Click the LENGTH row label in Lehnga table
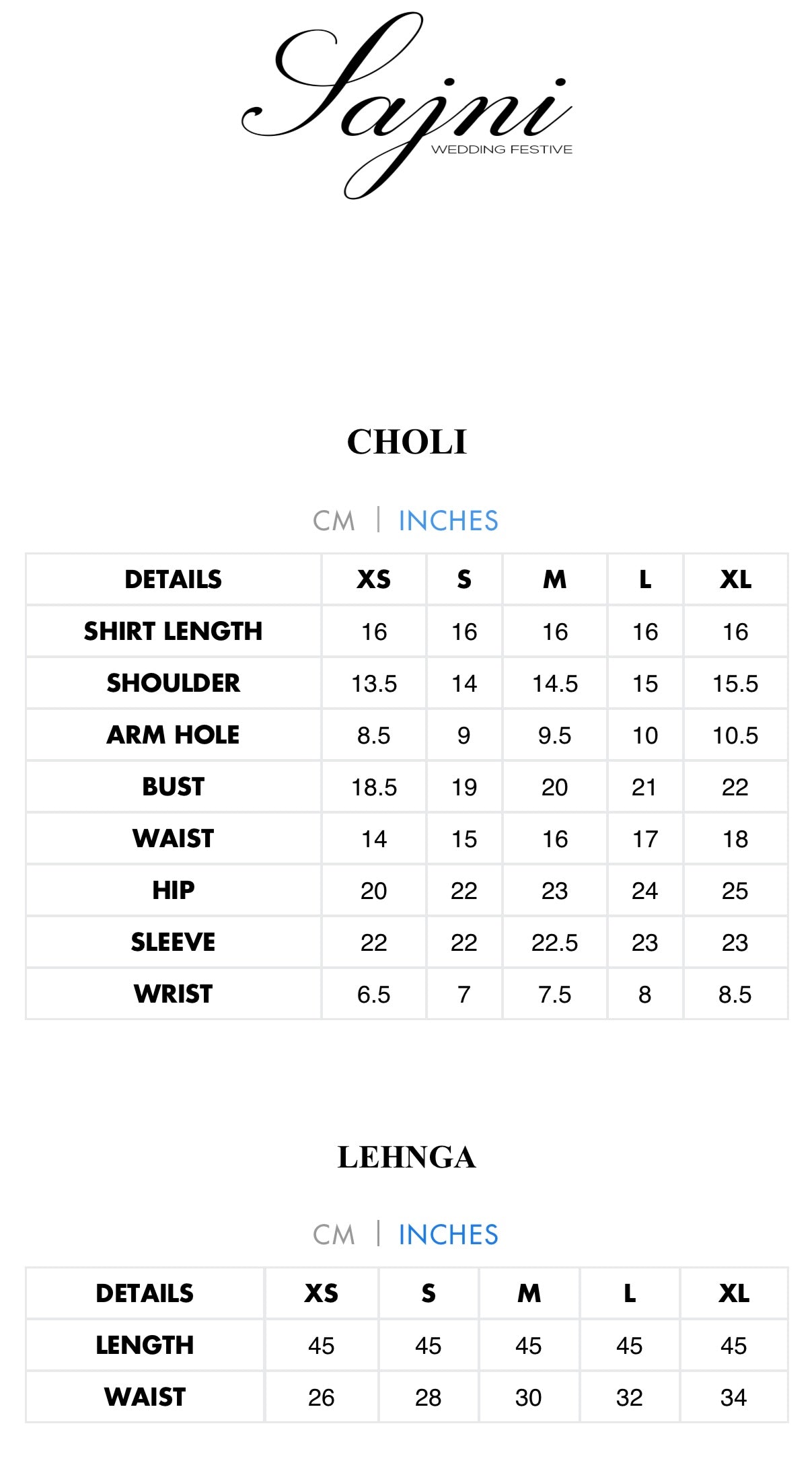Viewport: 812px width, 1469px height. [145, 1345]
